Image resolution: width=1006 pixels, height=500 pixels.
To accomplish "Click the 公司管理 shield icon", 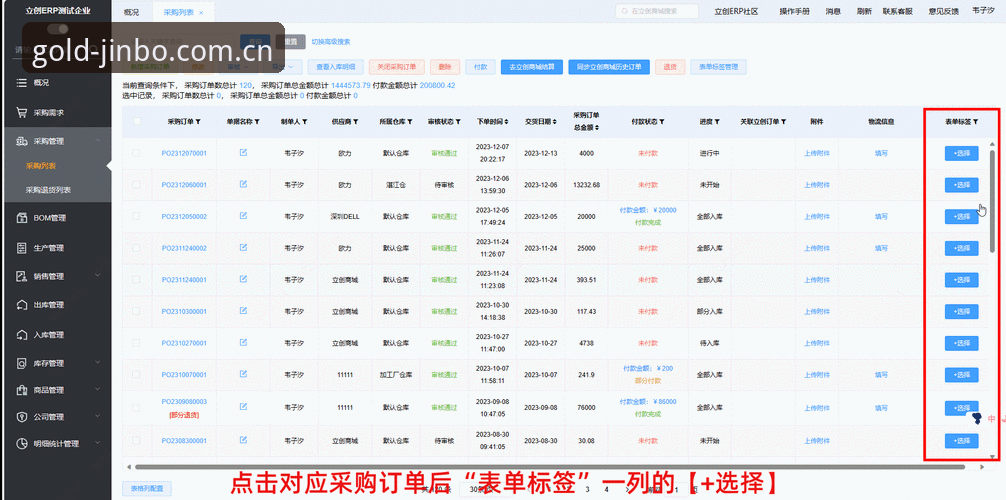I will click(21, 417).
